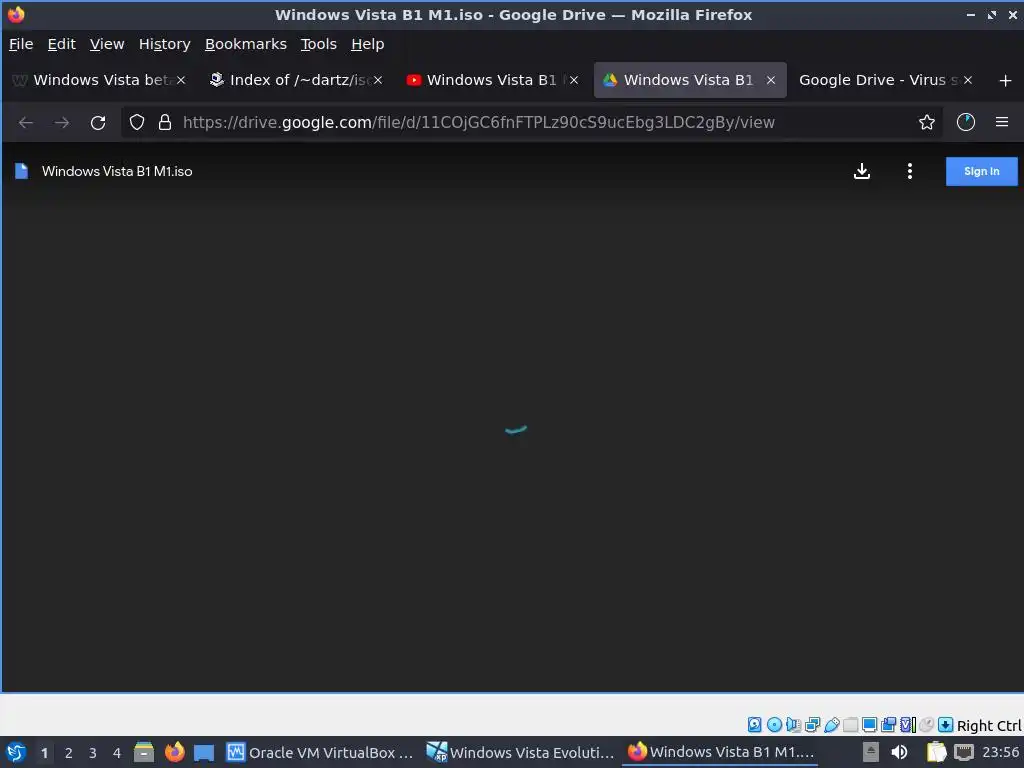Click the Windows Vista B1 M1.iso filename

pyautogui.click(x=117, y=171)
